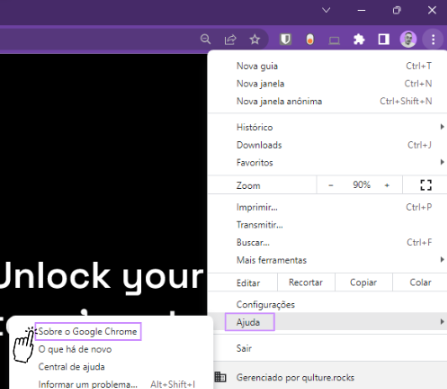This screenshot has width=447, height=389.
Task: Click the three-dot Chrome menu button
Action: [x=433, y=40]
